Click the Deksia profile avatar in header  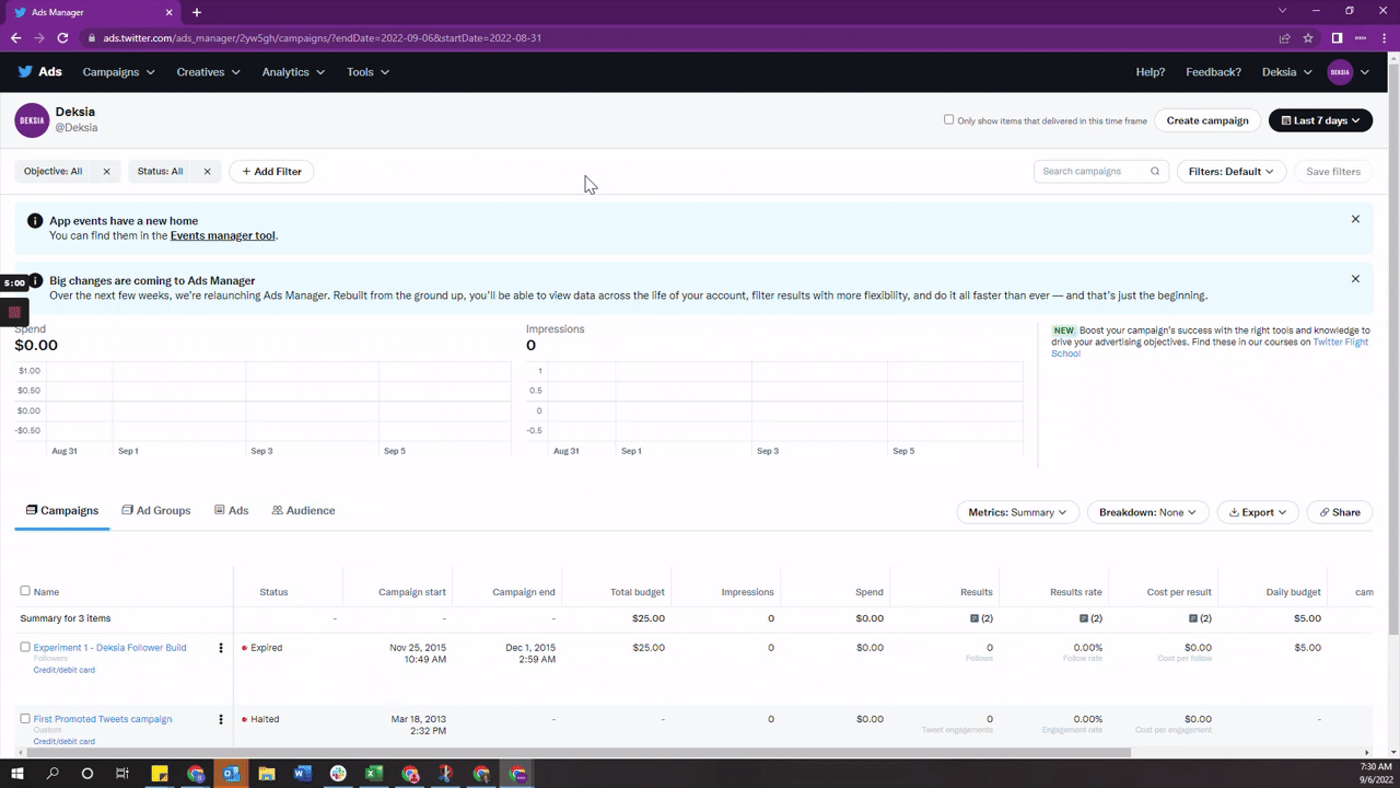click(1340, 72)
